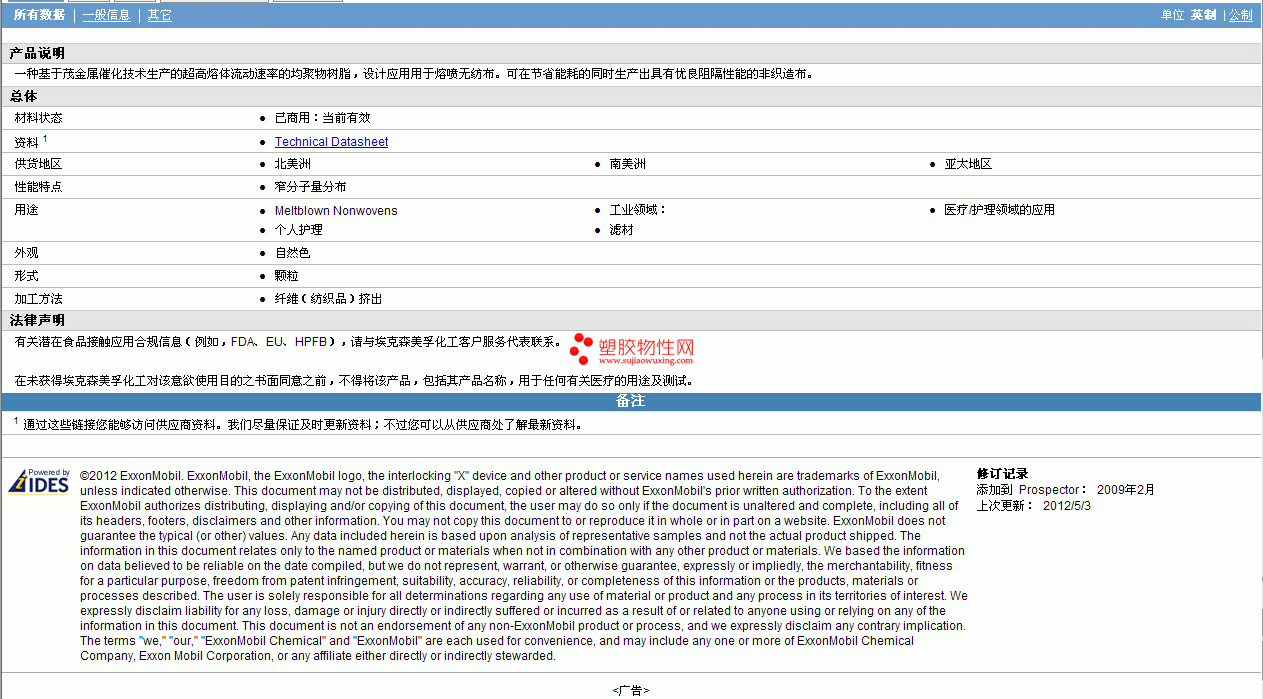Select the 供货地区 row label
Viewport: 1263px width, 699px height.
(x=38, y=164)
